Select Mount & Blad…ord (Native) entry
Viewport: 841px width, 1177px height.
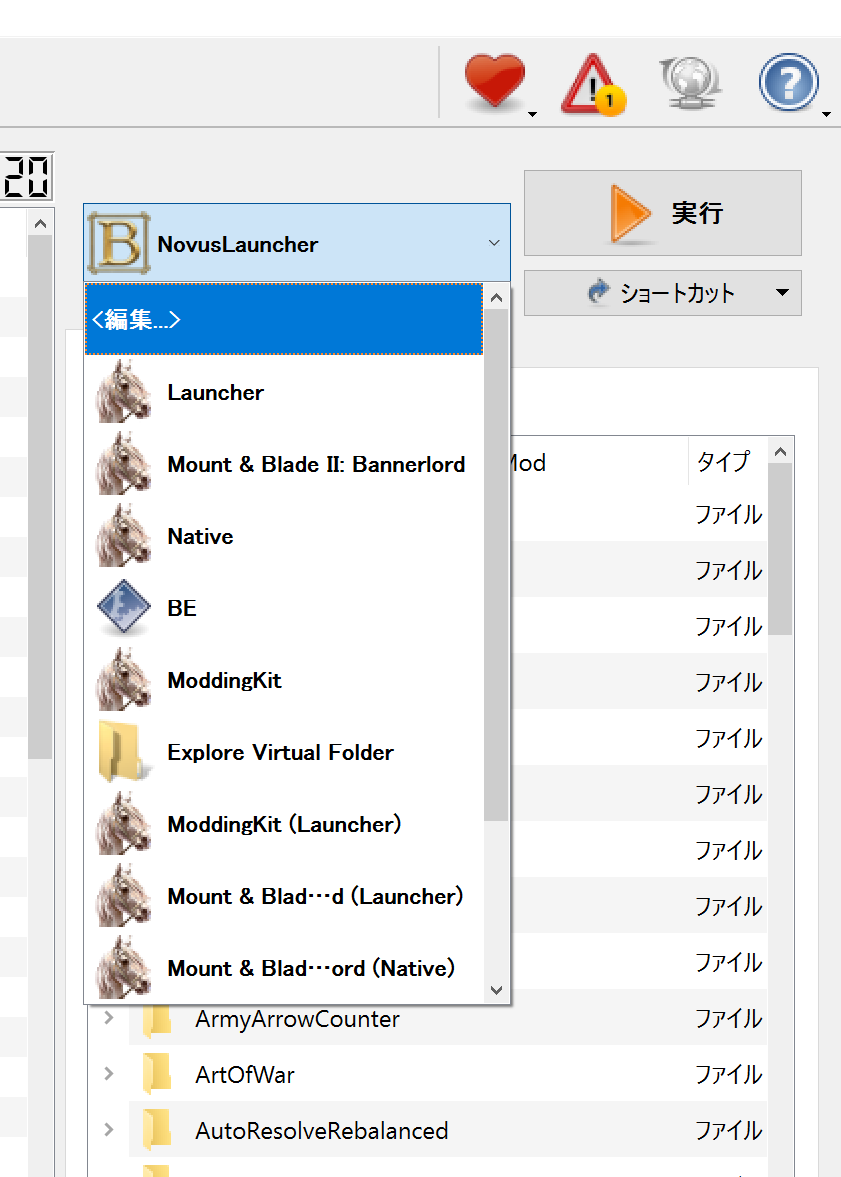[284, 968]
